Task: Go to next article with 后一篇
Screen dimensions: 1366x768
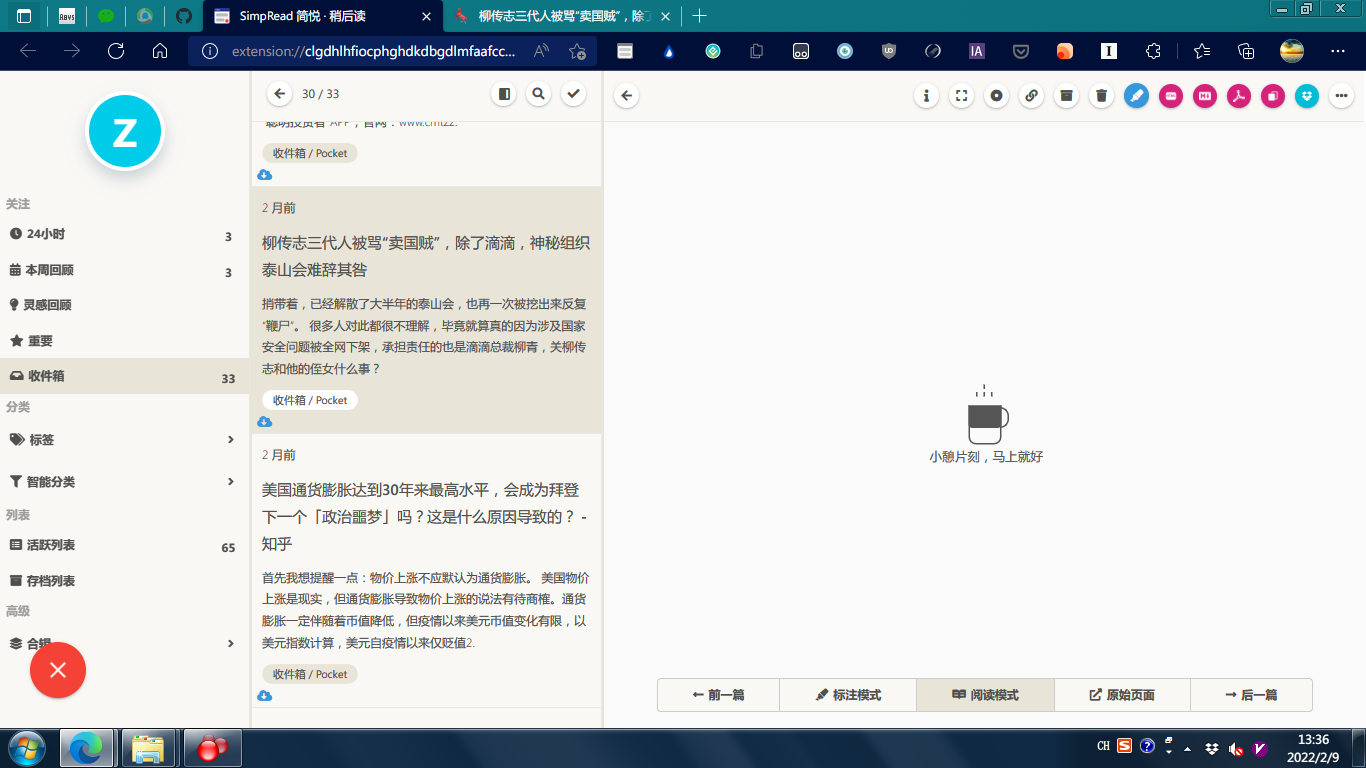Action: pos(1251,695)
